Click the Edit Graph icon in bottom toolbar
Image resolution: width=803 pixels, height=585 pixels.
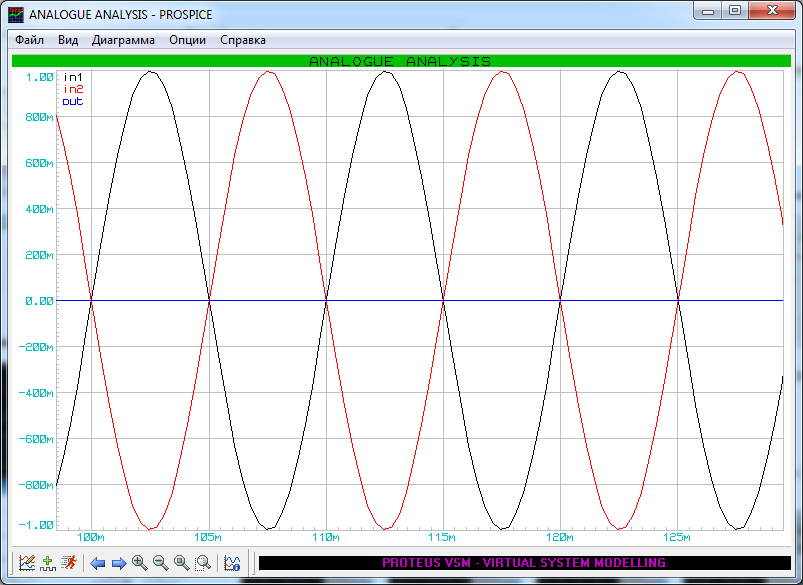[27, 563]
